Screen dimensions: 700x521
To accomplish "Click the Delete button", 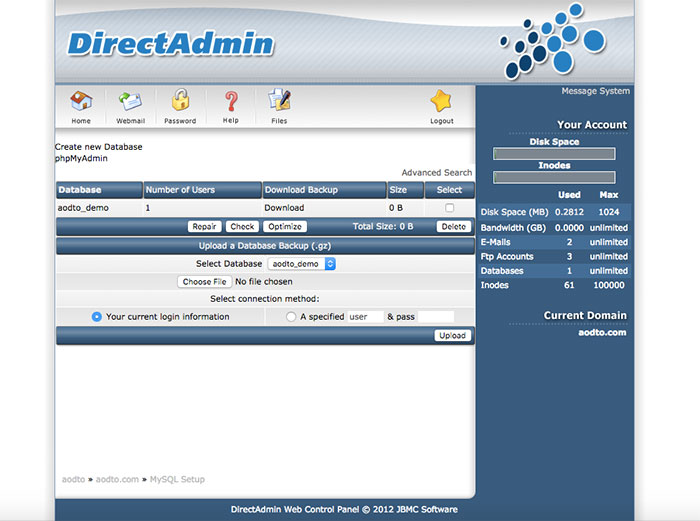I will [x=454, y=226].
